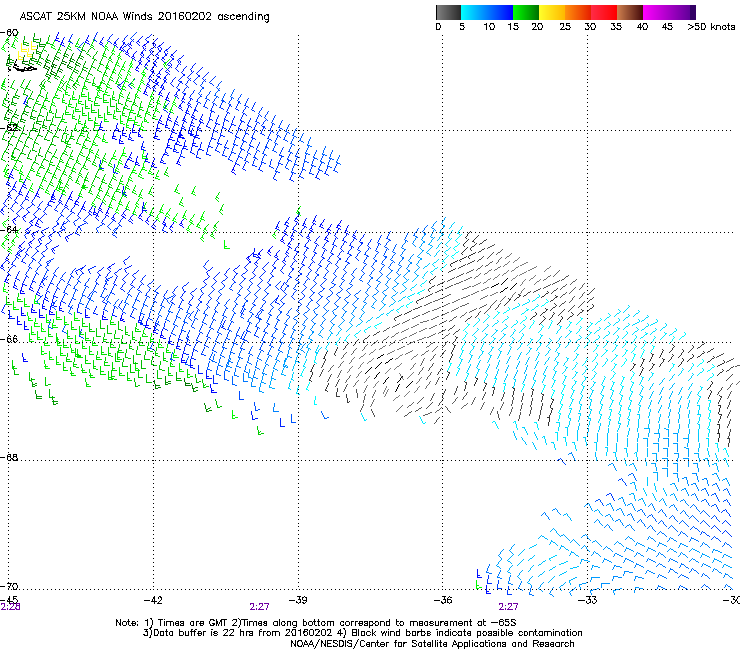The height and width of the screenshot is (650, 740).
Task: Click the latitude label -68
Action: (x=10, y=457)
